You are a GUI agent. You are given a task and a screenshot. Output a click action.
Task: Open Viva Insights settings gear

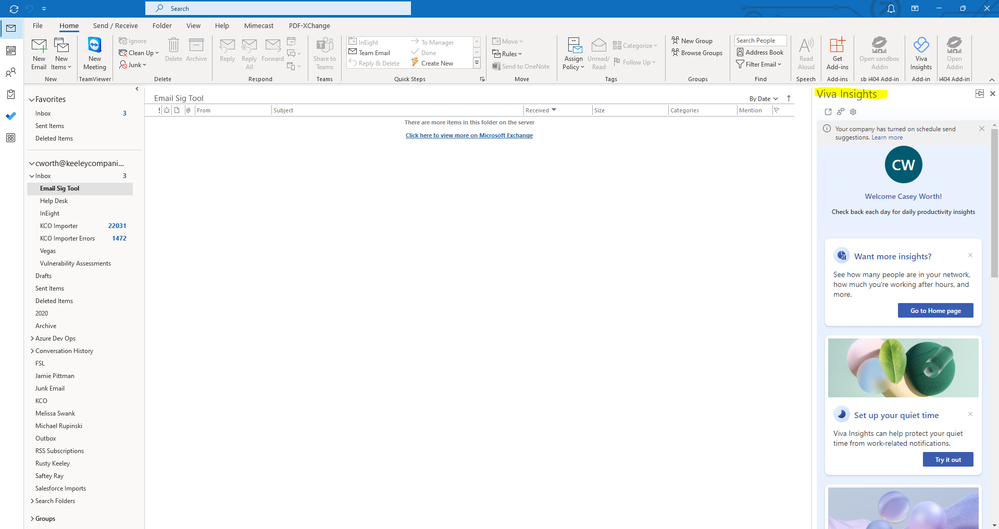pos(853,112)
